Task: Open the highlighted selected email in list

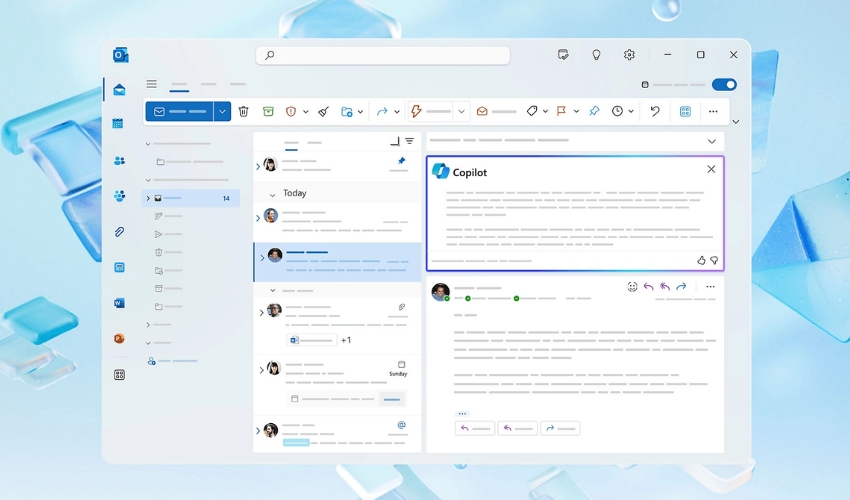Action: tap(337, 261)
